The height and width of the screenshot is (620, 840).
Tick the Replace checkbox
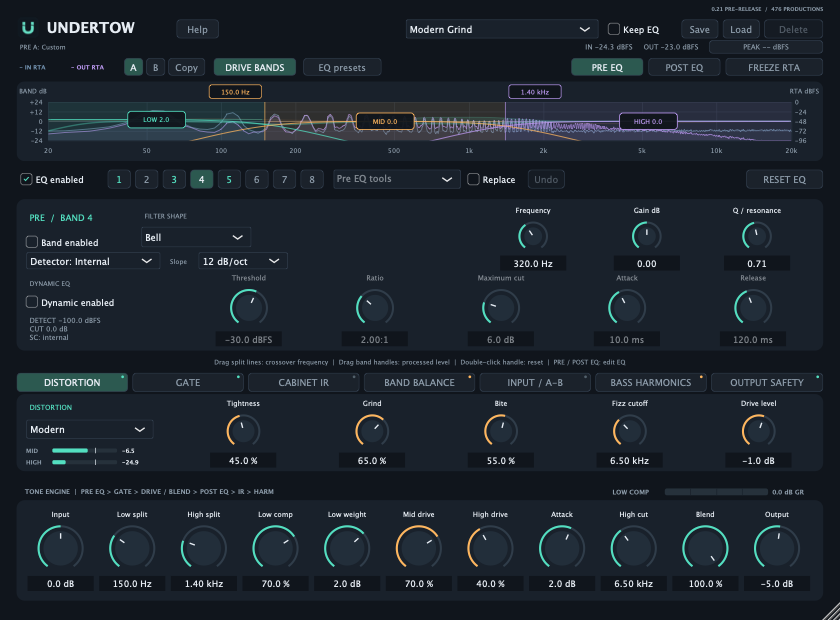[473, 179]
